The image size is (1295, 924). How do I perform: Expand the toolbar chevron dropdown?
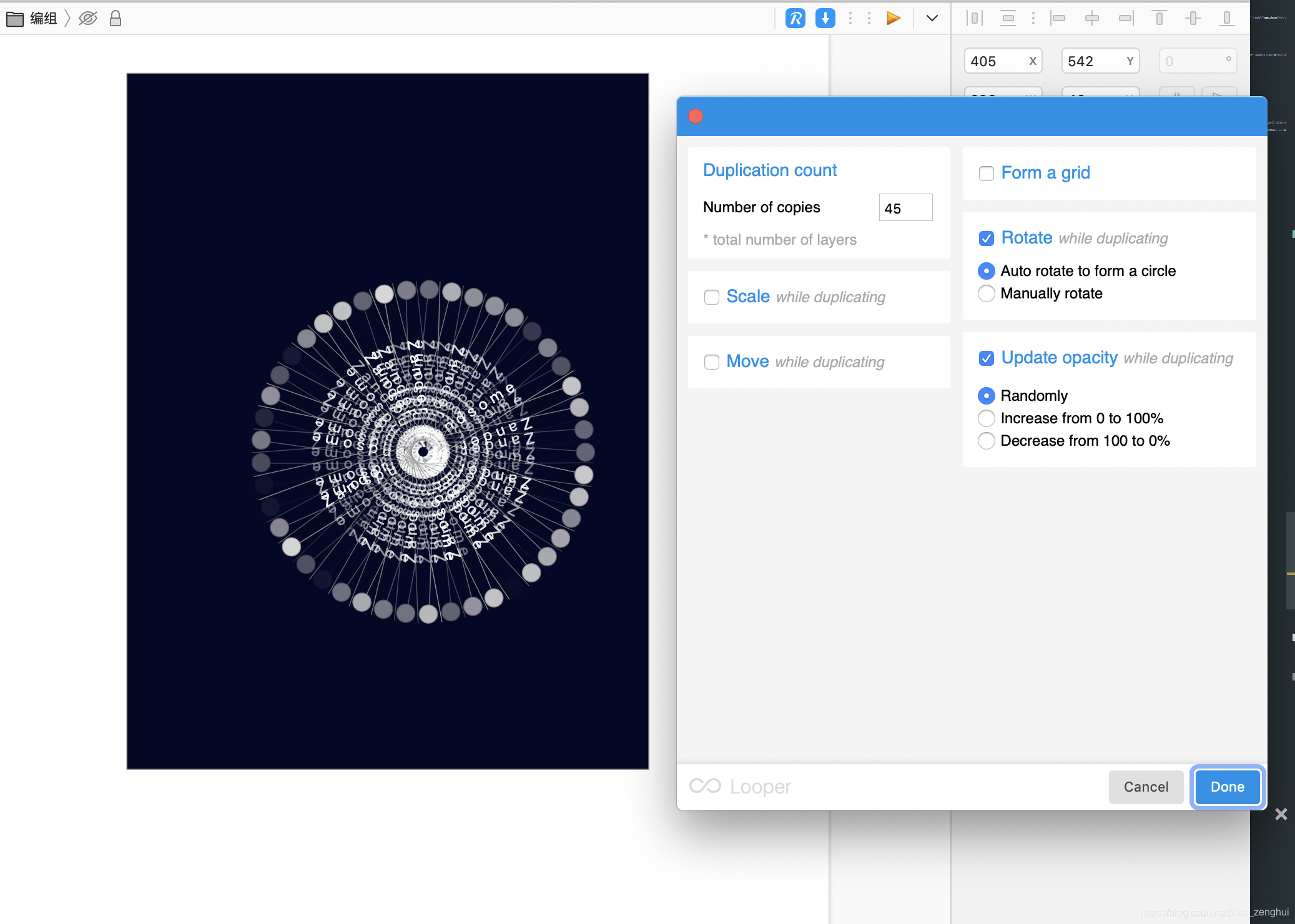point(932,18)
